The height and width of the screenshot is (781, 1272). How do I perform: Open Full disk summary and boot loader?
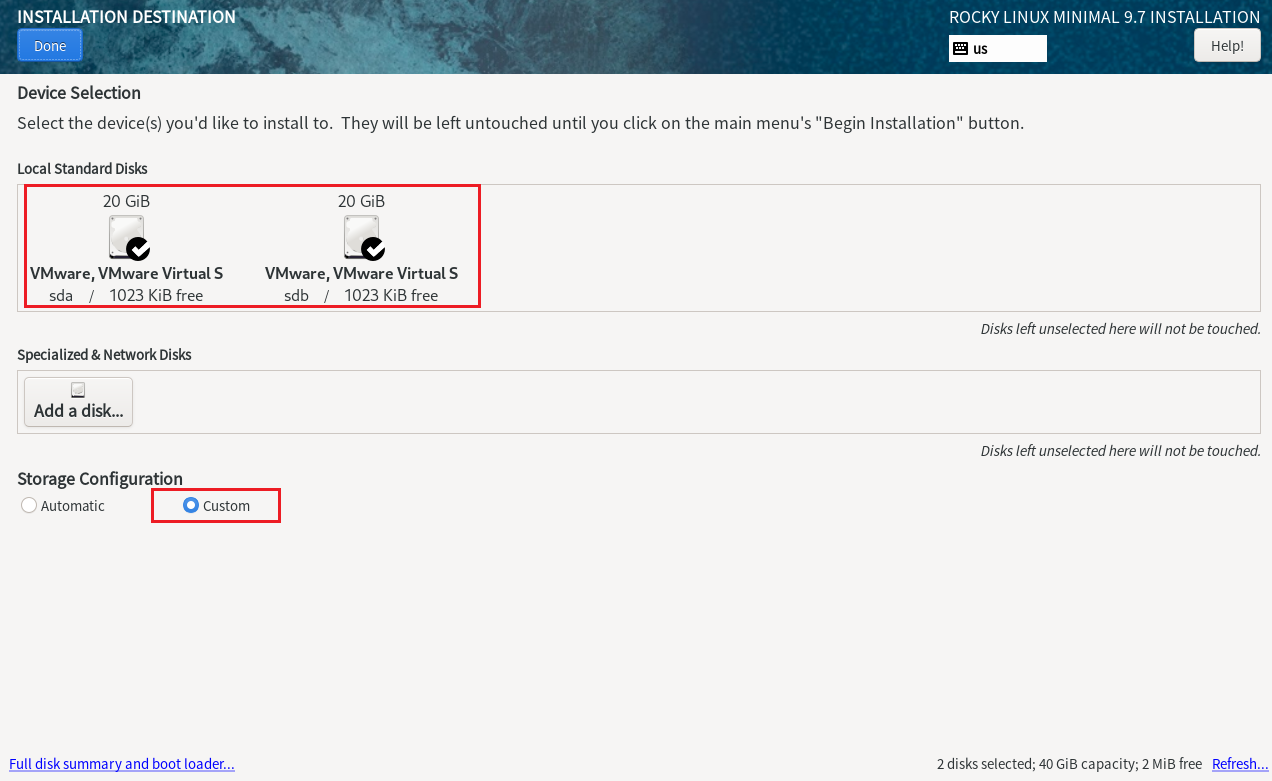pos(122,764)
